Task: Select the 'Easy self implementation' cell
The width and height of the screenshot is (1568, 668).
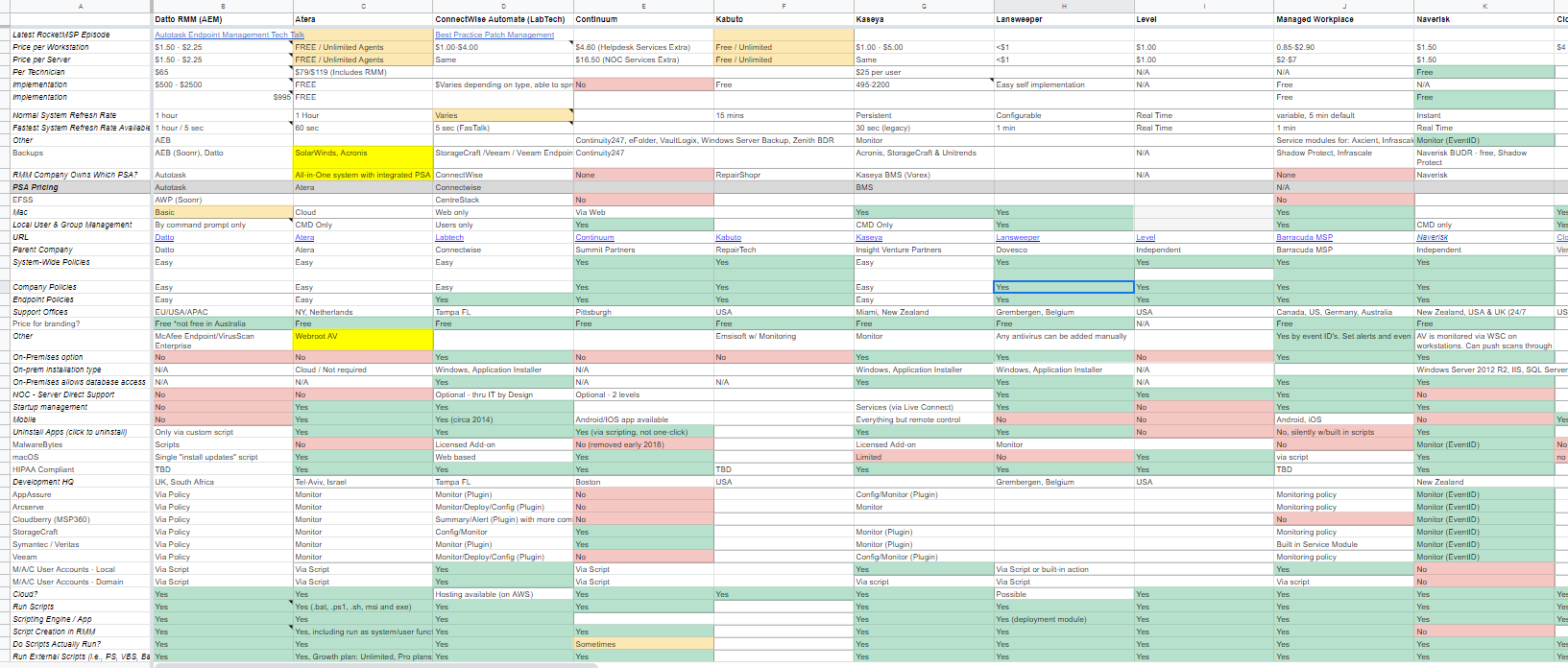Action: 1064,84
